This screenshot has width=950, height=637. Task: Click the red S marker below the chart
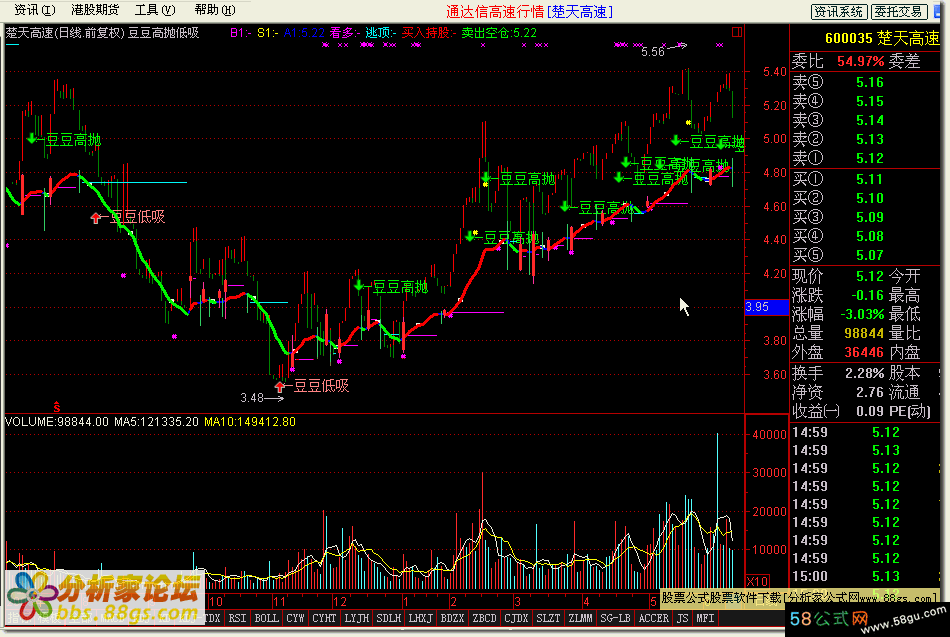coord(56,407)
